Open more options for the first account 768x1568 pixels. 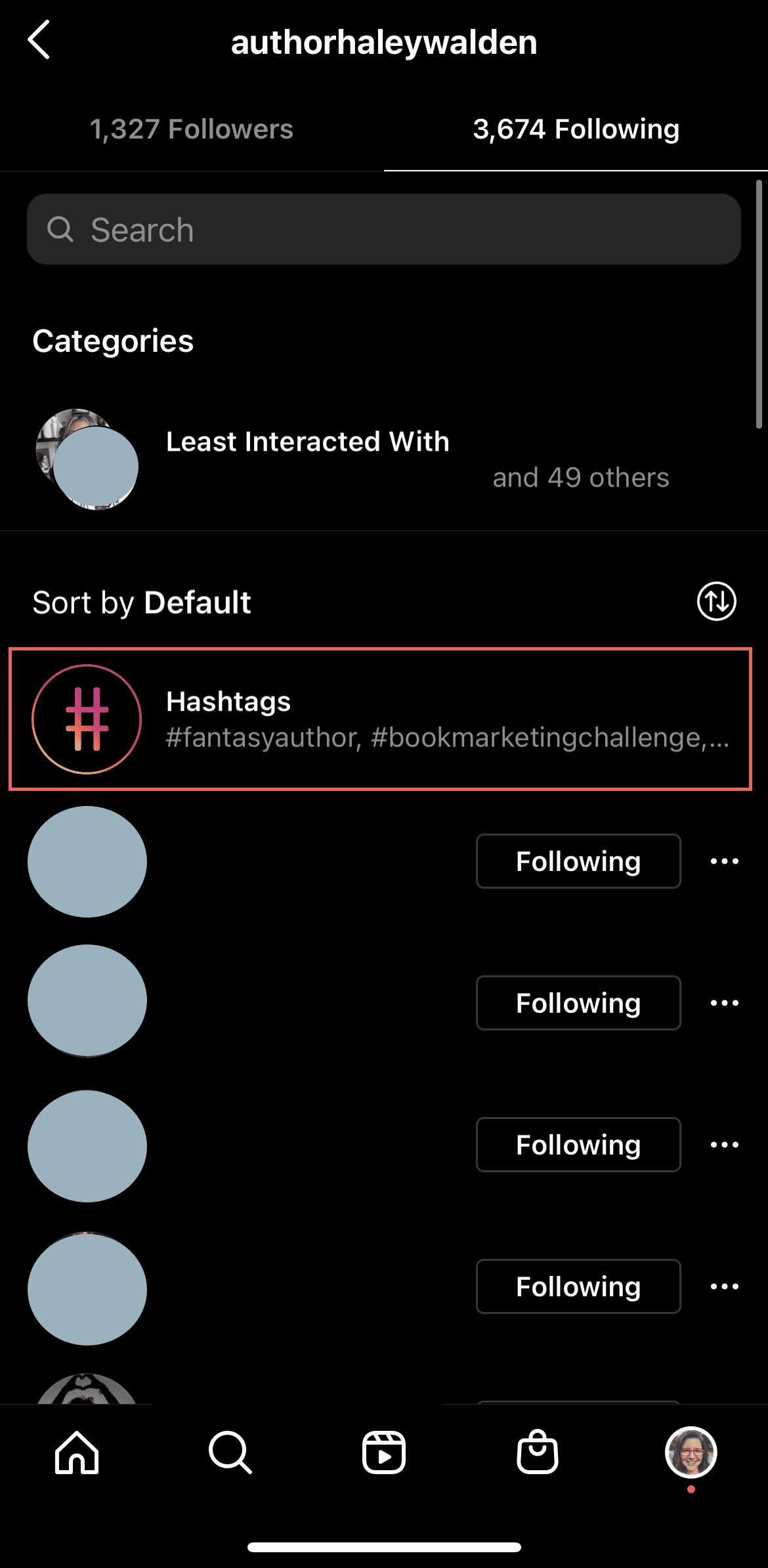pyautogui.click(x=725, y=861)
